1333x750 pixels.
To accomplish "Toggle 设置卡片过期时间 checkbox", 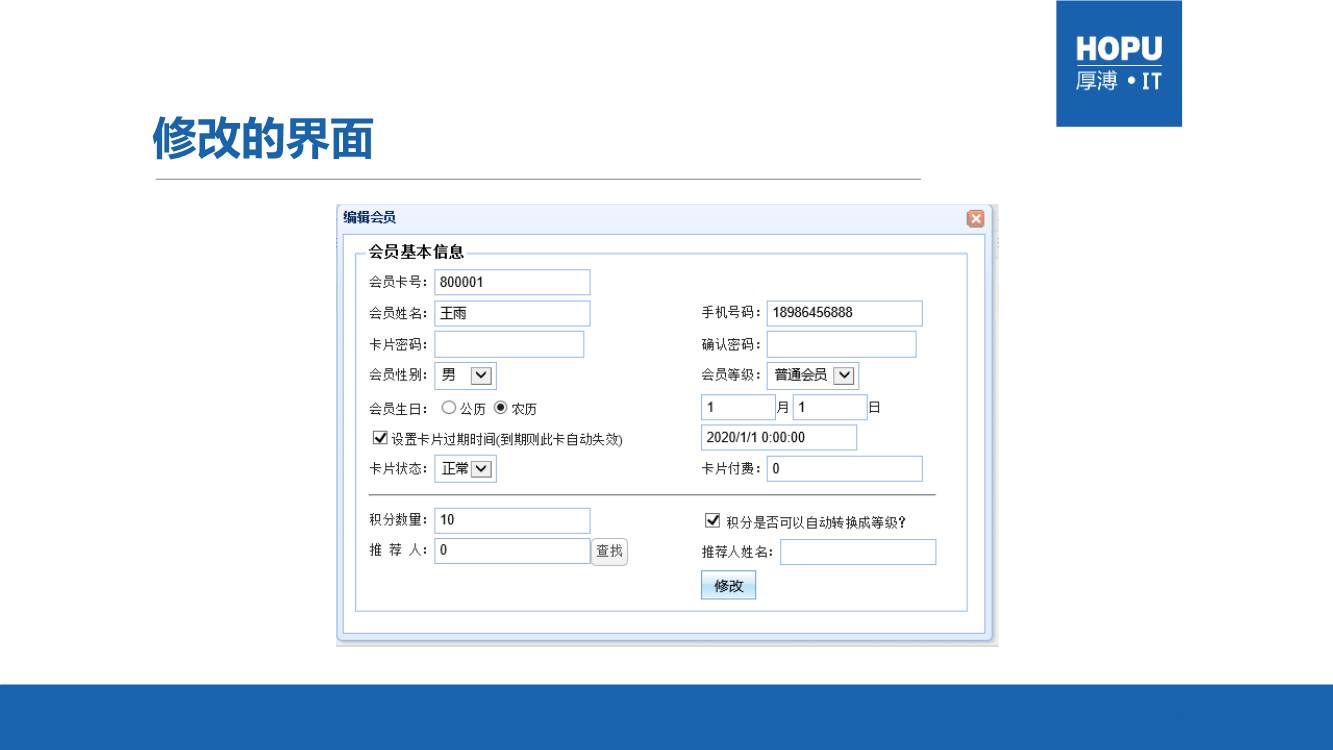I will [x=380, y=438].
